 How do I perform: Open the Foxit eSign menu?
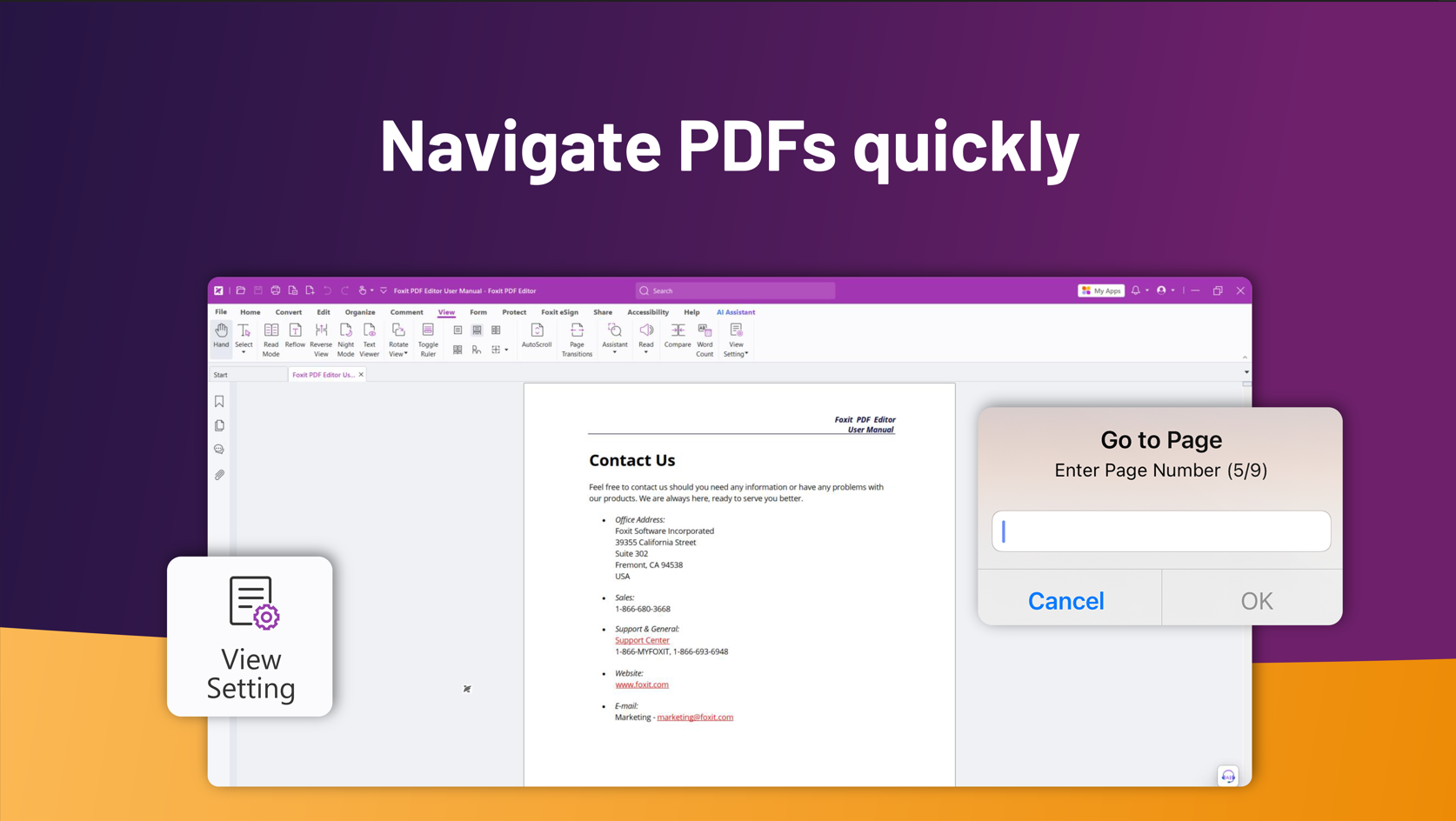click(559, 312)
